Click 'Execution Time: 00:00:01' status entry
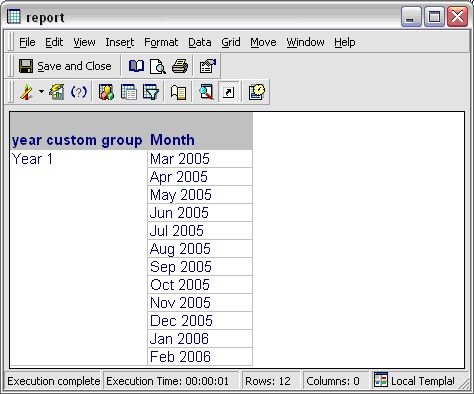This screenshot has height=394, width=474. pyautogui.click(x=168, y=381)
